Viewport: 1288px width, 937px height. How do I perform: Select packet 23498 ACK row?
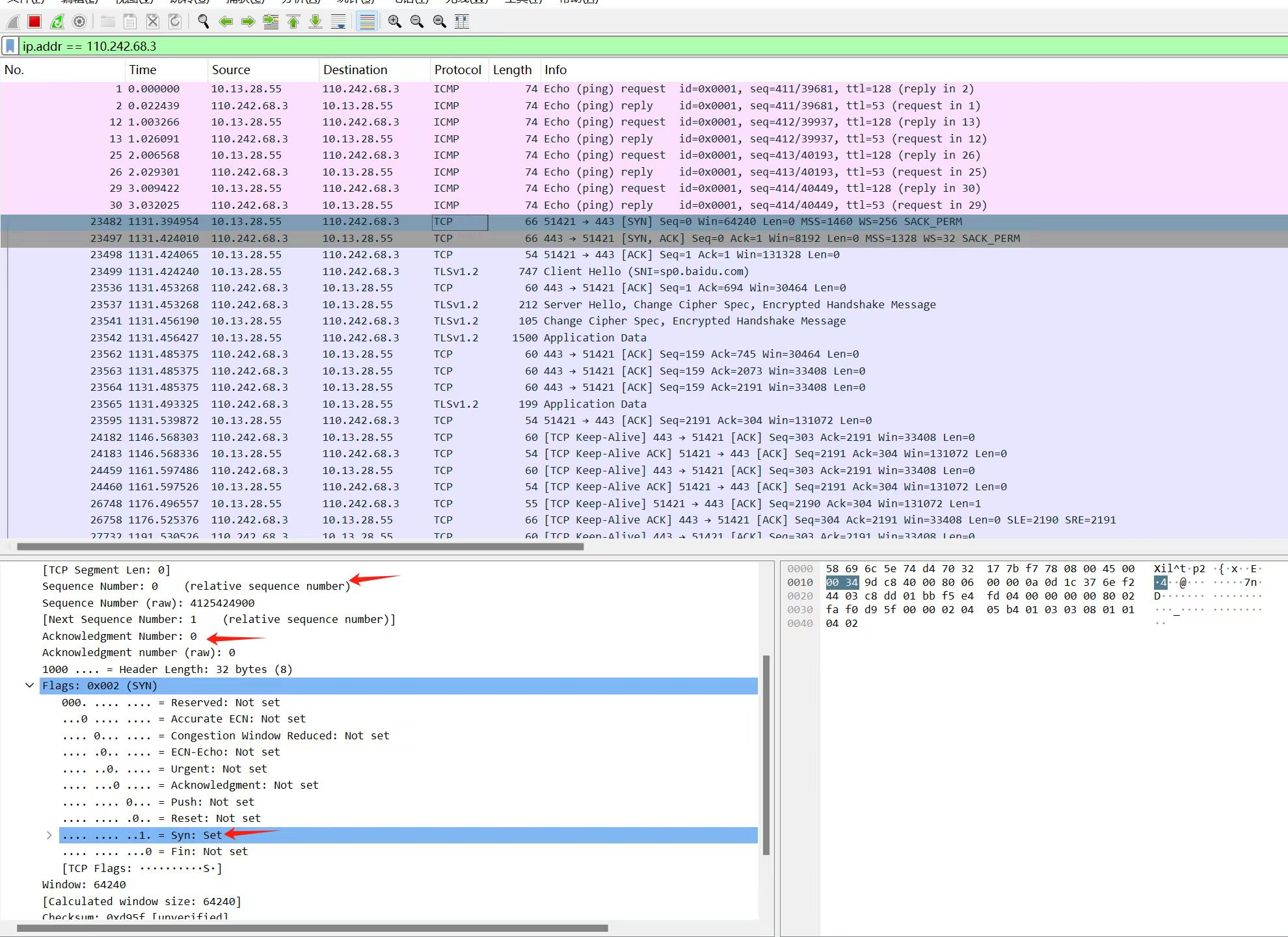click(x=644, y=255)
